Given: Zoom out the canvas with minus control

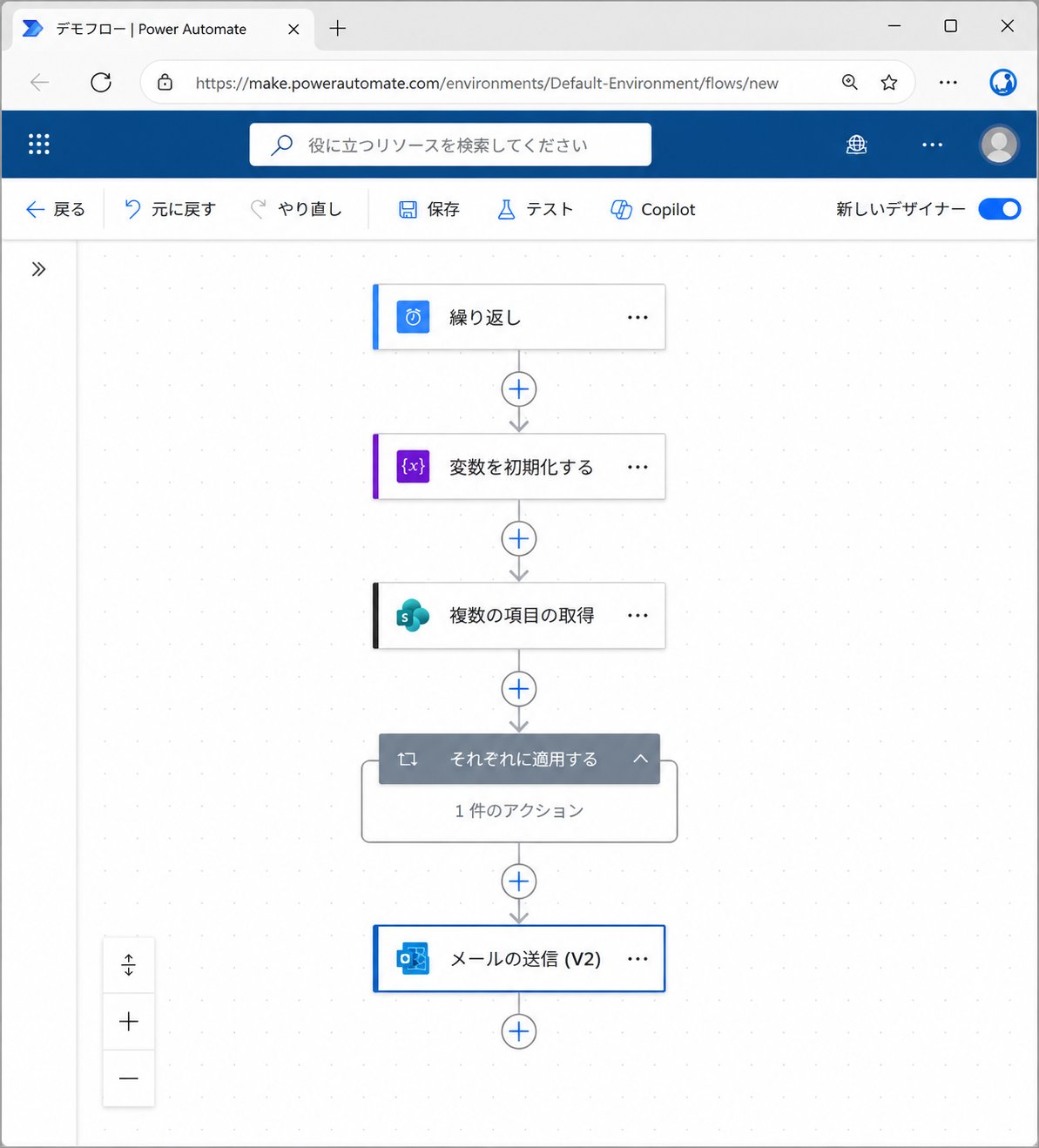Looking at the screenshot, I should pyautogui.click(x=129, y=1078).
